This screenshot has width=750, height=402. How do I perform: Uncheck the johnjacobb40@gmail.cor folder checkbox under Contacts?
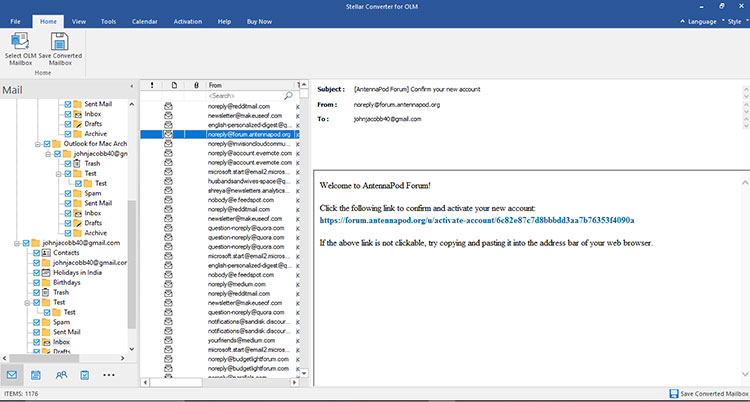[x=36, y=263]
